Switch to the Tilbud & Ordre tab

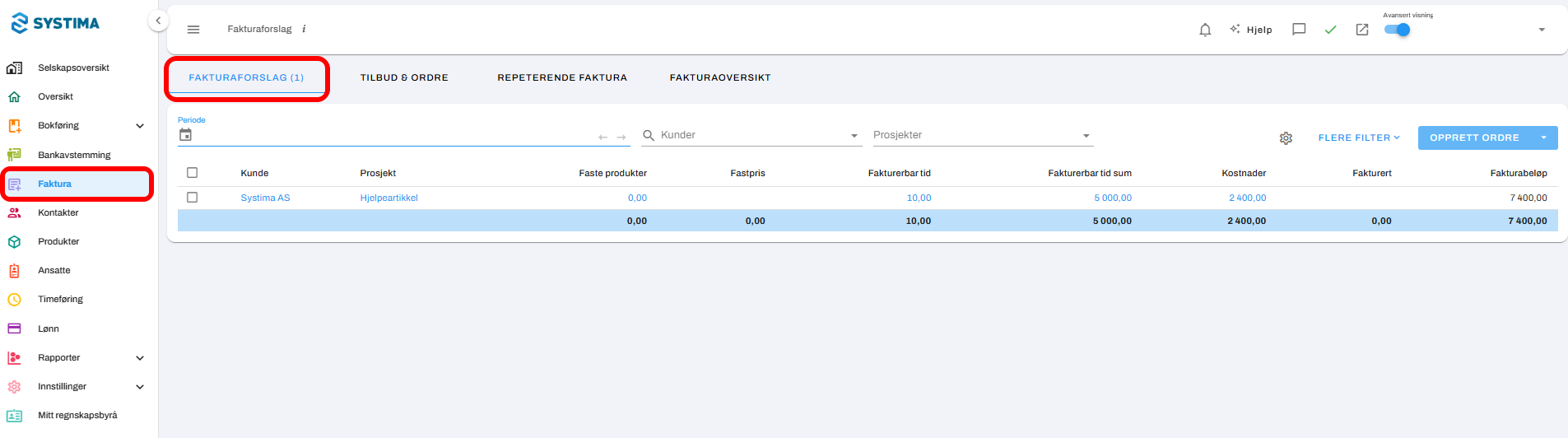(x=404, y=77)
